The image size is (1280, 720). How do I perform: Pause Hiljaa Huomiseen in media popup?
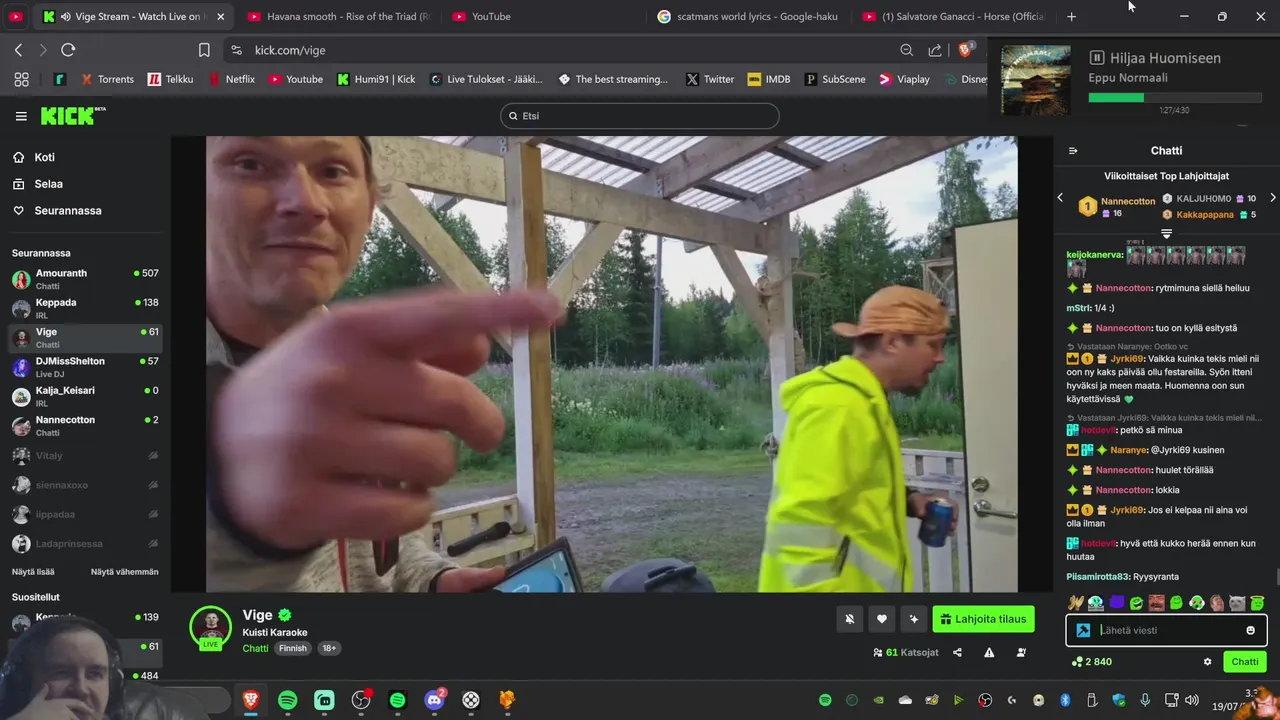[x=1096, y=58]
